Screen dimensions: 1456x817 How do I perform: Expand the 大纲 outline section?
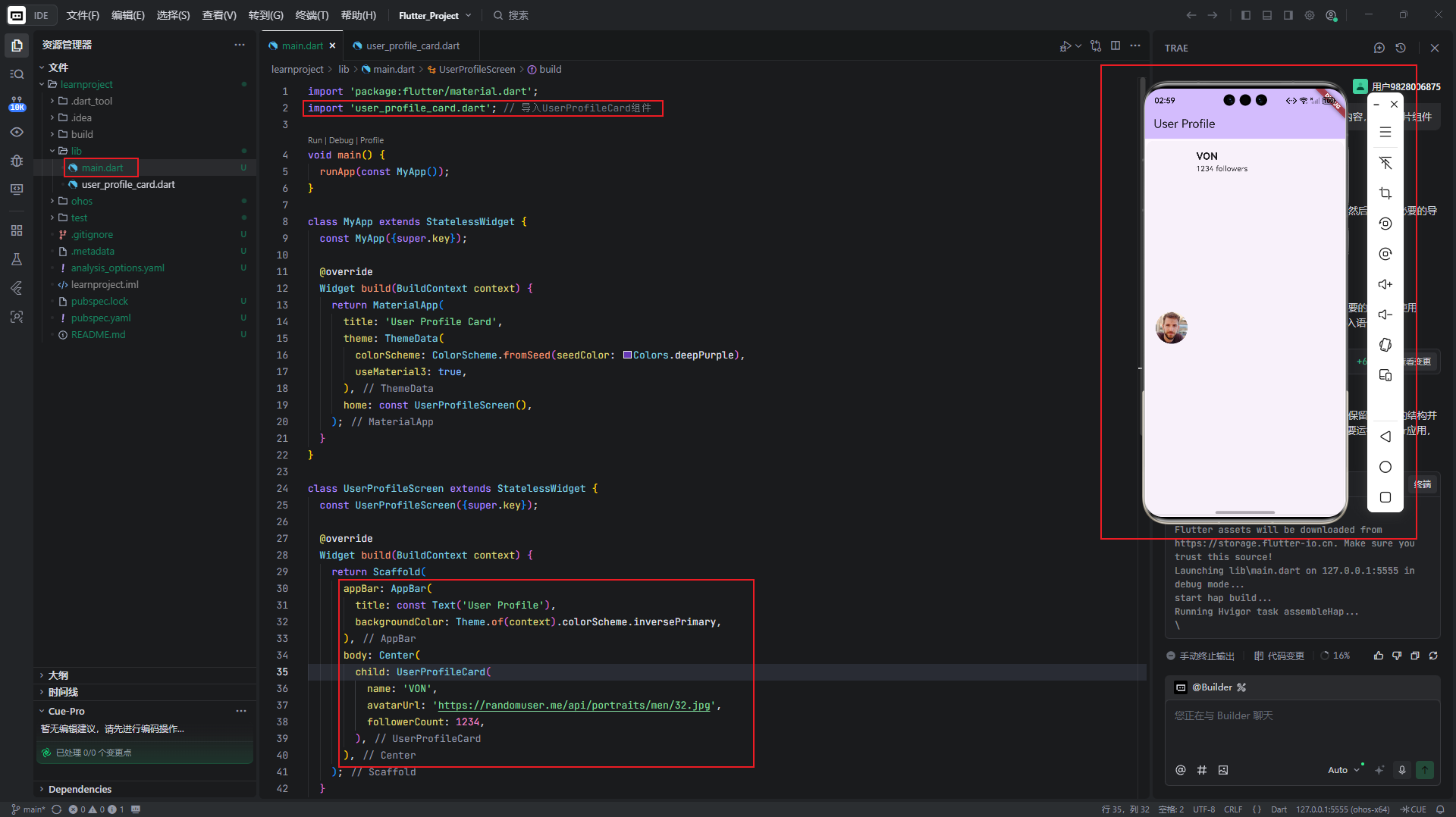tap(58, 675)
